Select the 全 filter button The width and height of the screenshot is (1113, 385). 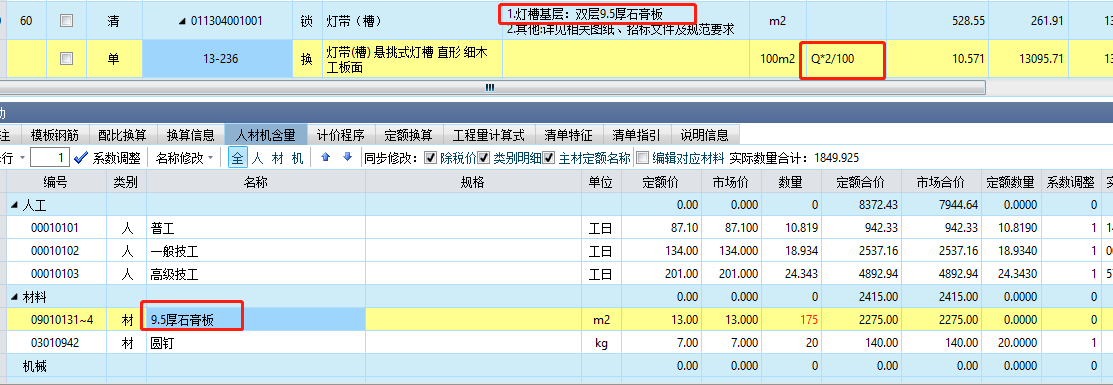click(x=238, y=158)
